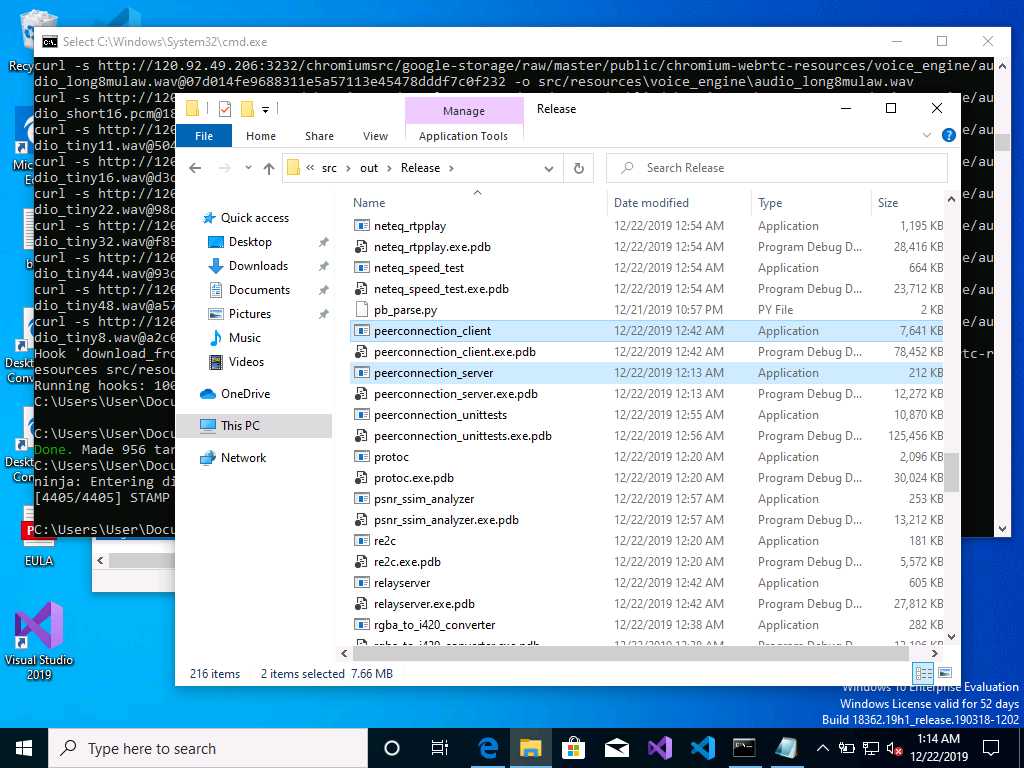Open the Visual Studio 2019 desktop shortcut
Viewport: 1024px width, 768px height.
point(39,642)
